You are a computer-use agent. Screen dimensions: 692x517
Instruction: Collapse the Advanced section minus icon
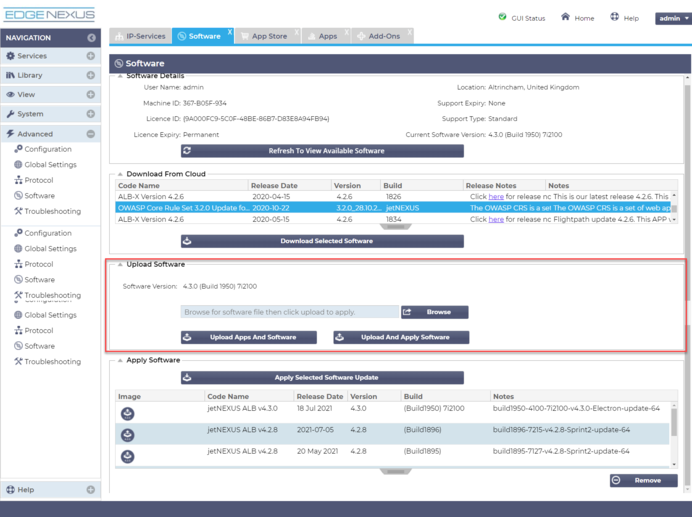click(91, 134)
